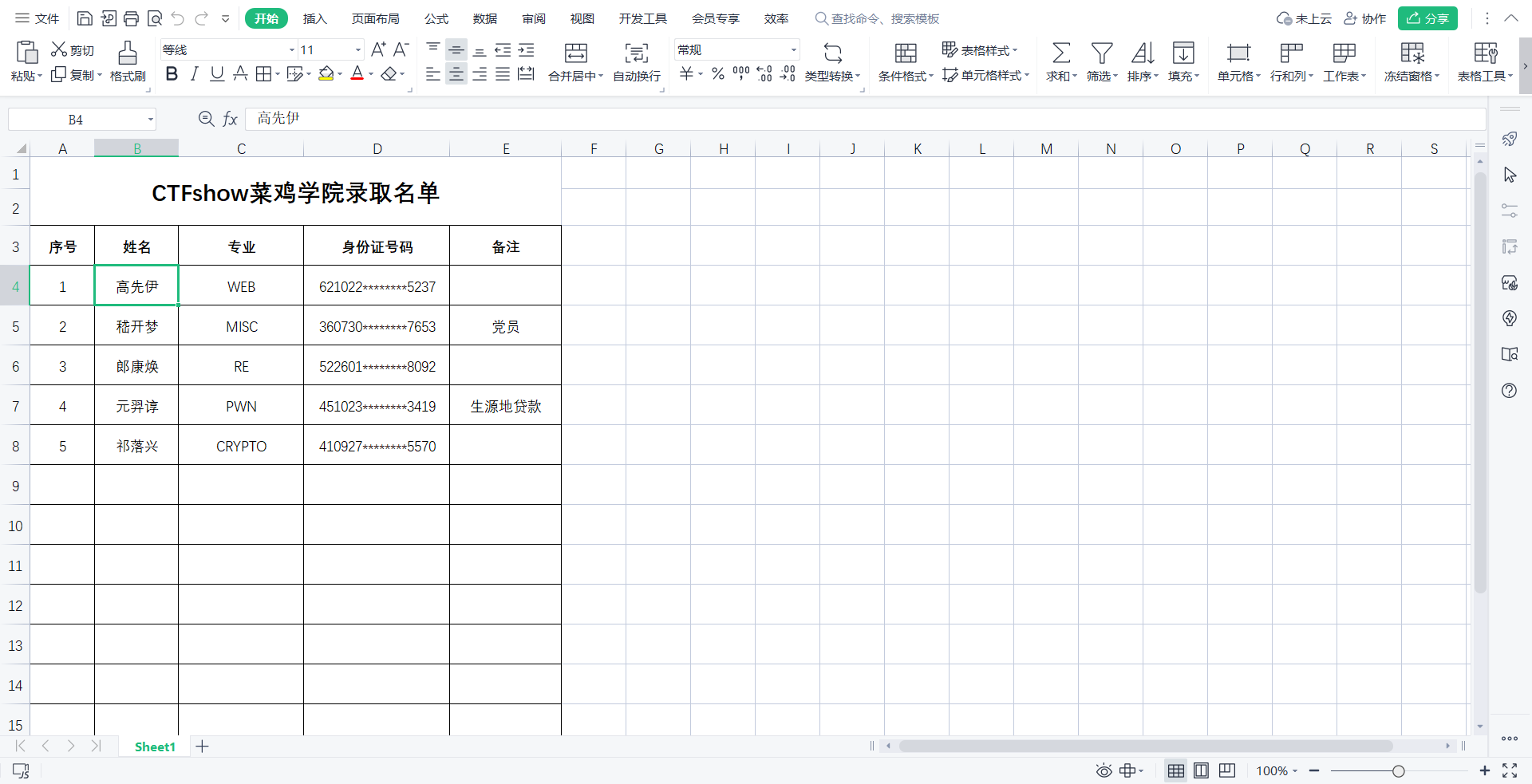This screenshot has width=1532, height=784.
Task: Open the Insert (插入) ribbon tab
Action: click(314, 18)
